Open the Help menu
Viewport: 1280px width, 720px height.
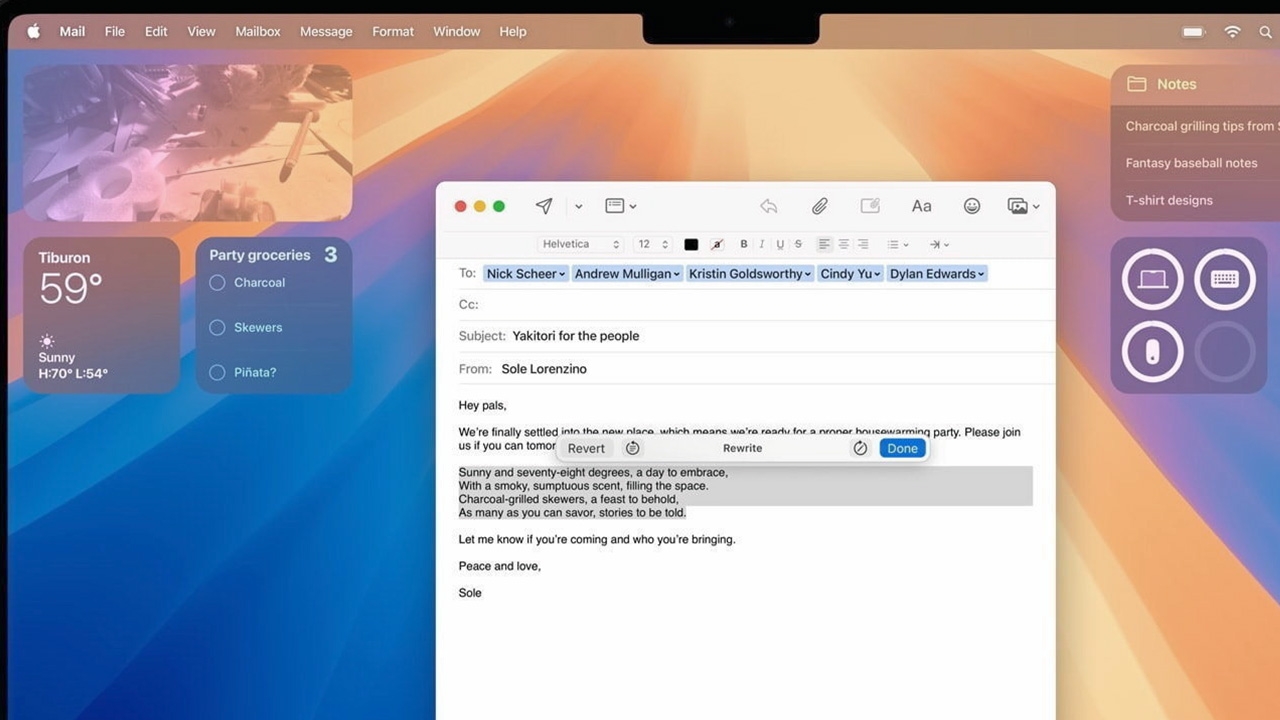[x=513, y=31]
